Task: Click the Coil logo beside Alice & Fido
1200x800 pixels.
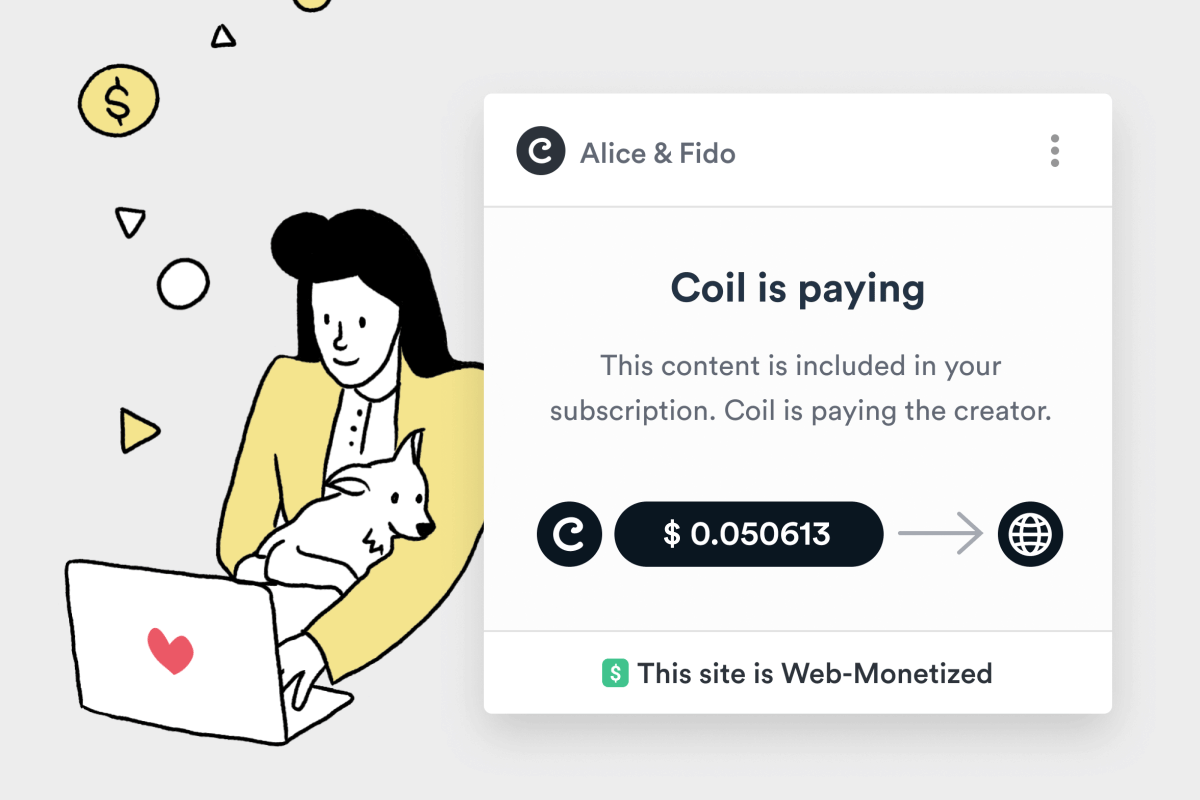Action: (541, 153)
